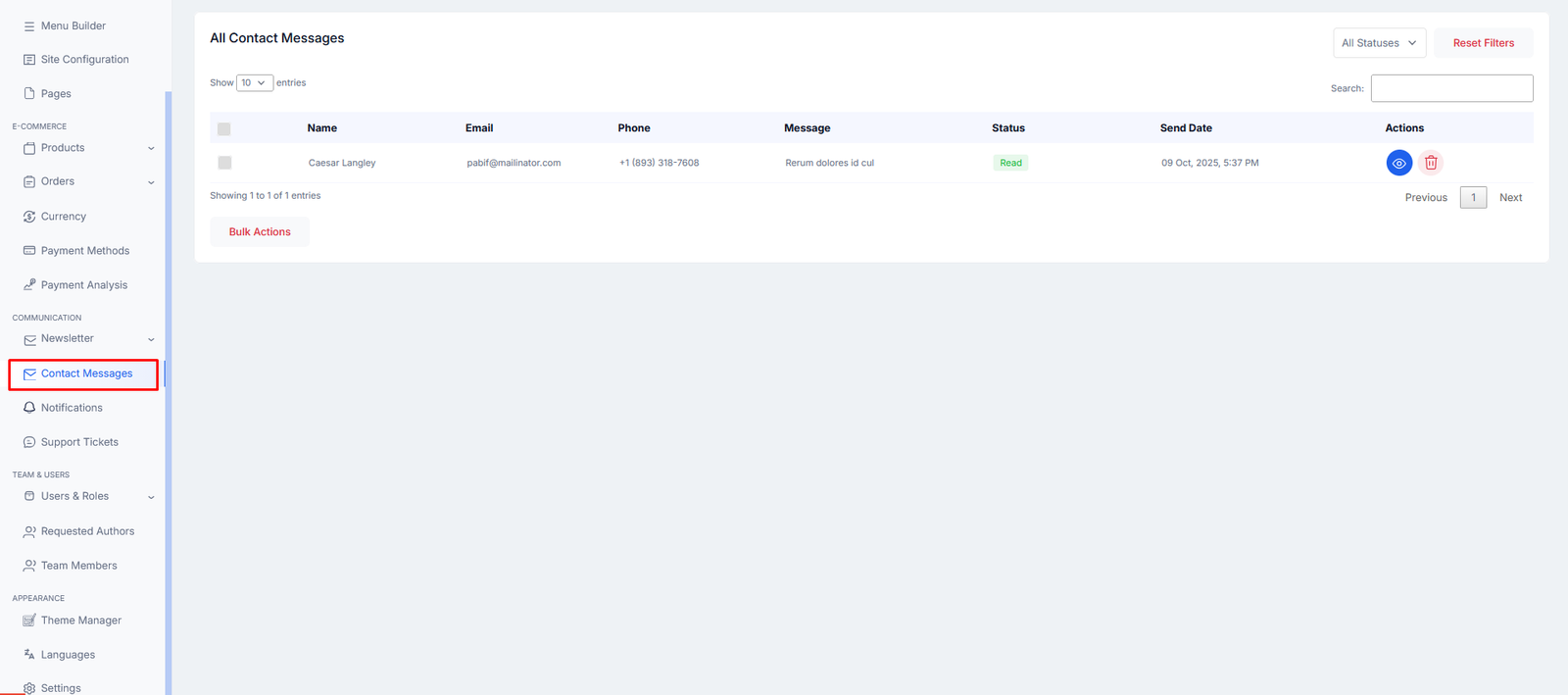Open Support Tickets section
The image size is (1568, 695).
tap(79, 442)
